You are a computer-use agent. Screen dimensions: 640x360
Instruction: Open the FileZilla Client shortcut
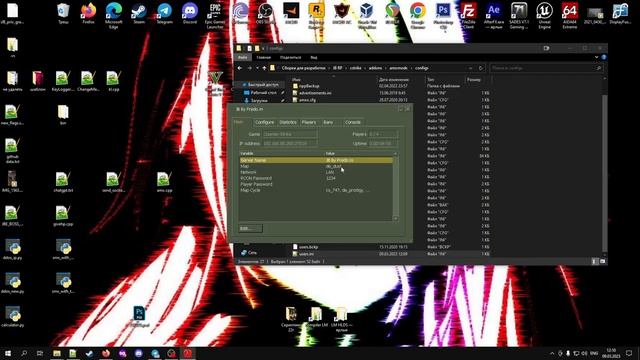(x=468, y=16)
